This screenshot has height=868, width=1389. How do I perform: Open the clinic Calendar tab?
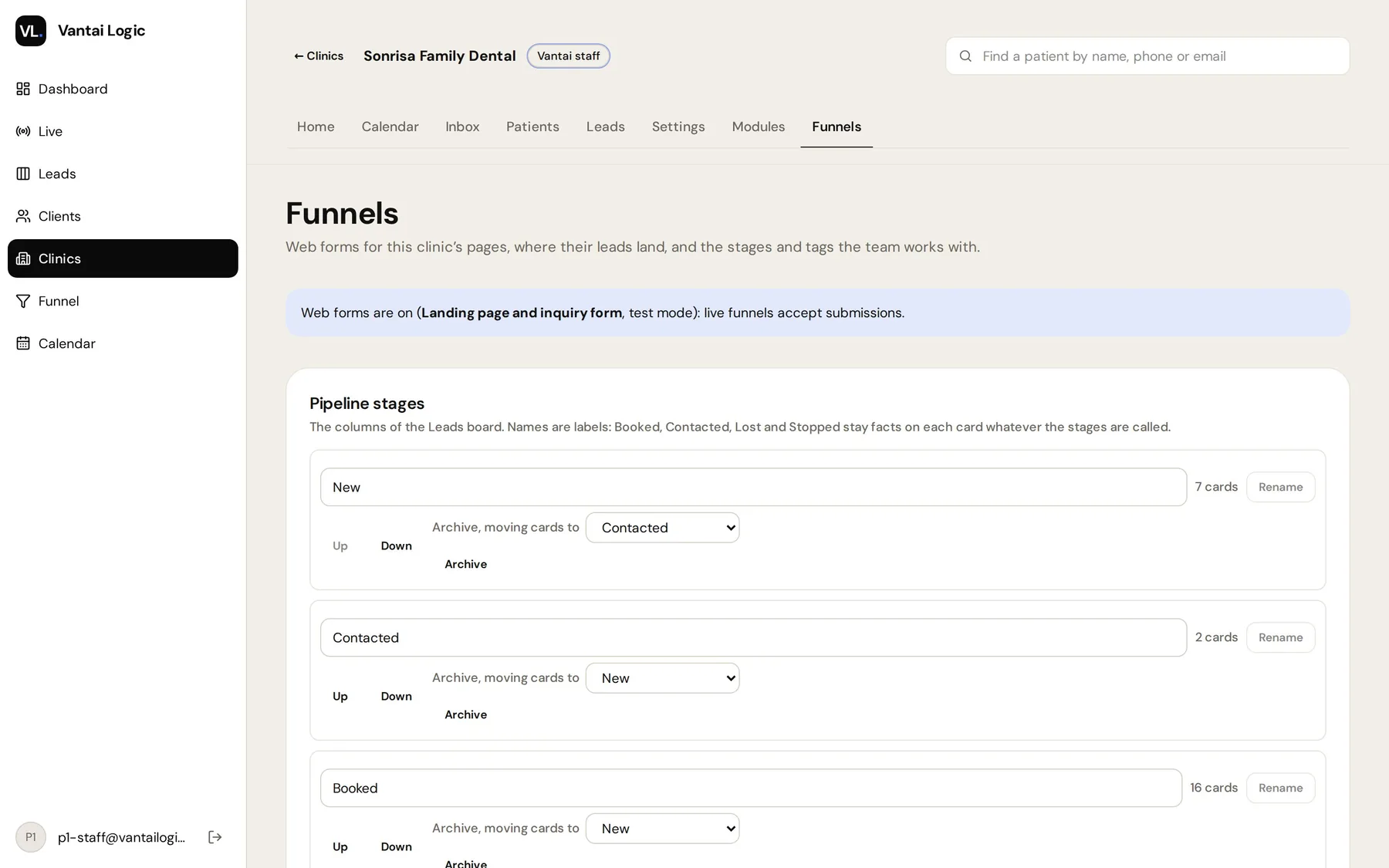(x=390, y=127)
